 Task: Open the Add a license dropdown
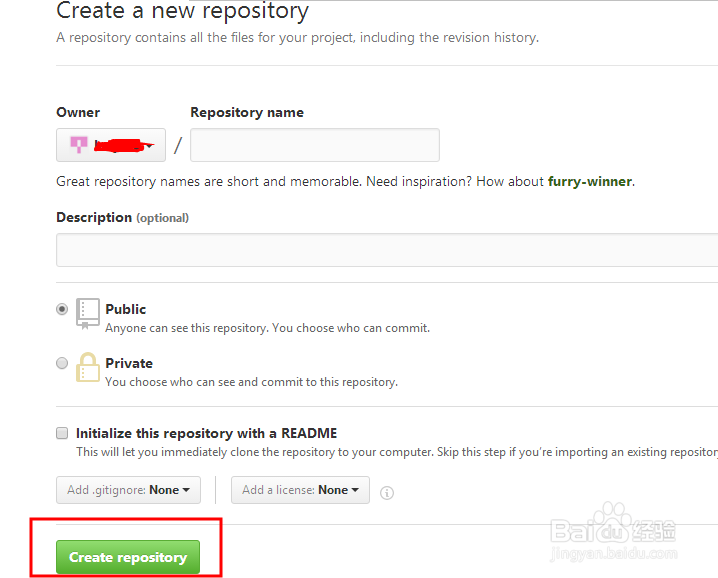(300, 490)
